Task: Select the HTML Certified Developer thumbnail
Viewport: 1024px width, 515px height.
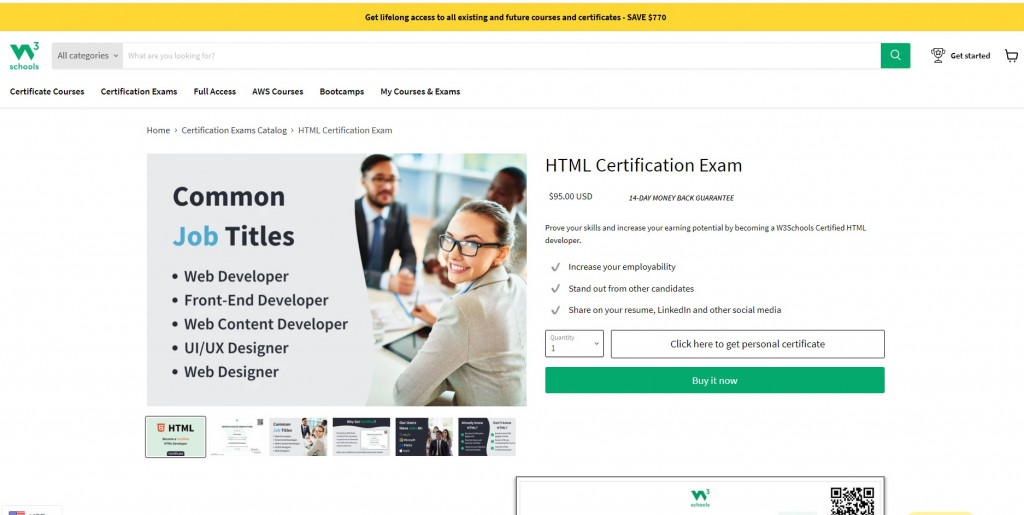Action: coord(176,437)
